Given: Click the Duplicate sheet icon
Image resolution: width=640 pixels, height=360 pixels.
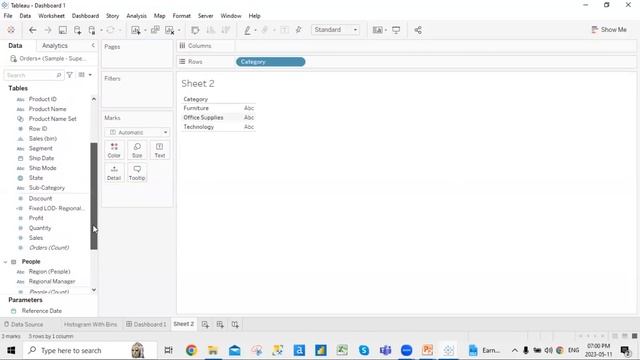Looking at the screenshot, I should click(155, 30).
